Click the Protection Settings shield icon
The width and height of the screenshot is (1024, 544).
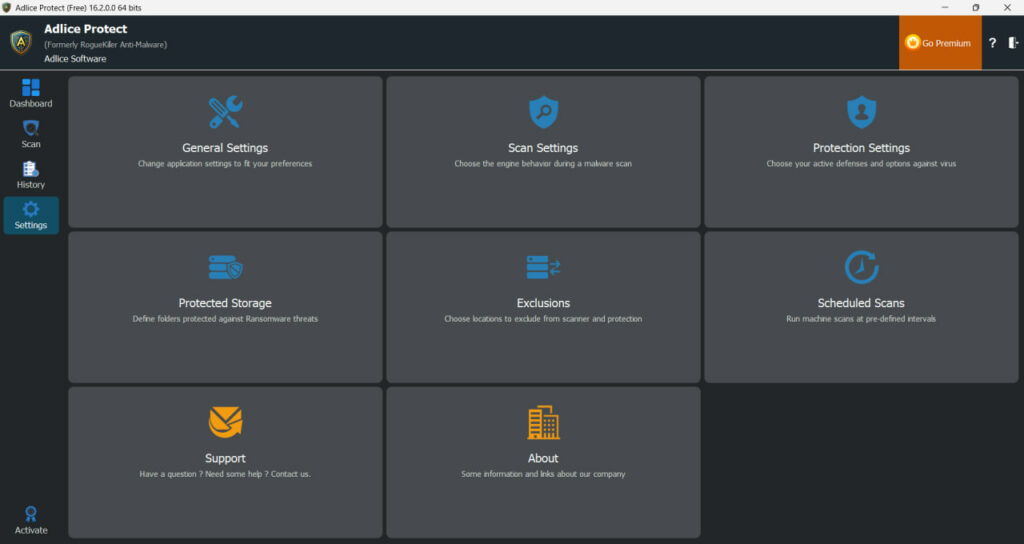click(861, 112)
